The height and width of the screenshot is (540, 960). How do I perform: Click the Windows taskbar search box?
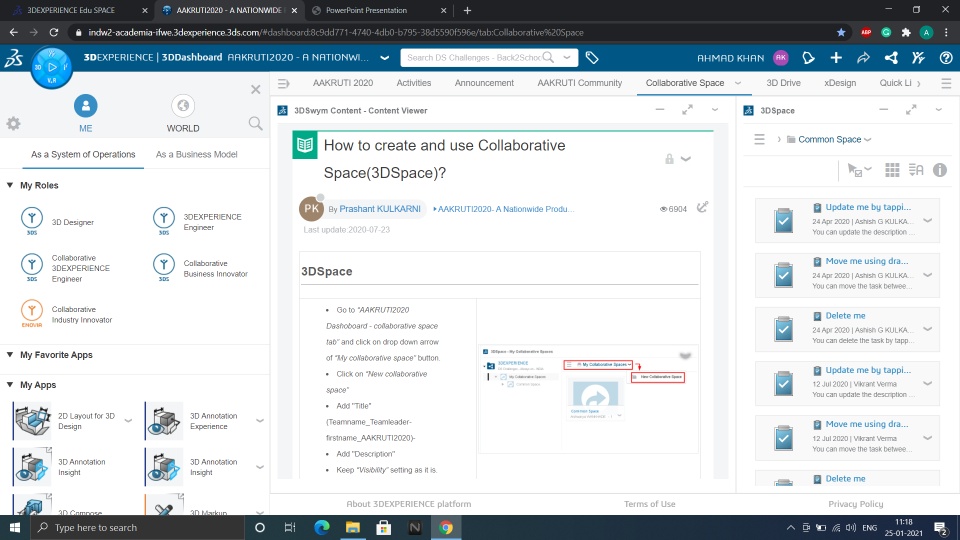tap(138, 527)
